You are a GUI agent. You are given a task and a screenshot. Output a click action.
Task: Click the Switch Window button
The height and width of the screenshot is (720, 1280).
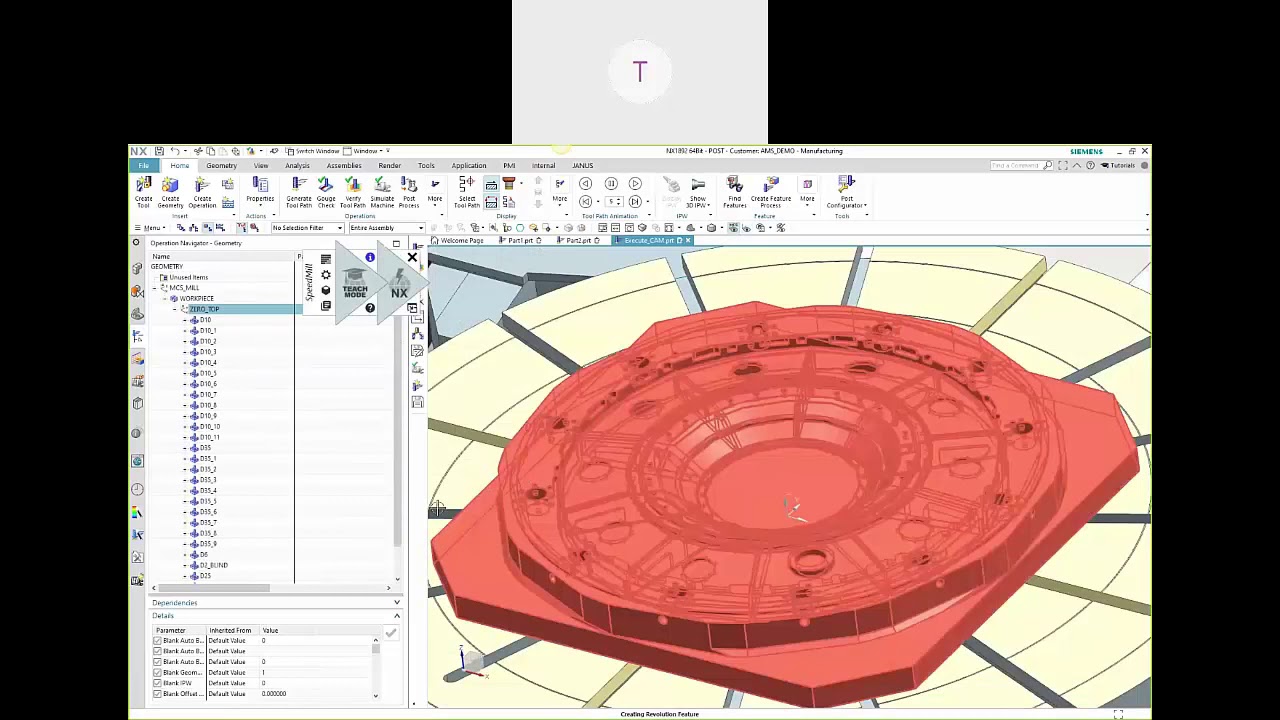coord(313,151)
